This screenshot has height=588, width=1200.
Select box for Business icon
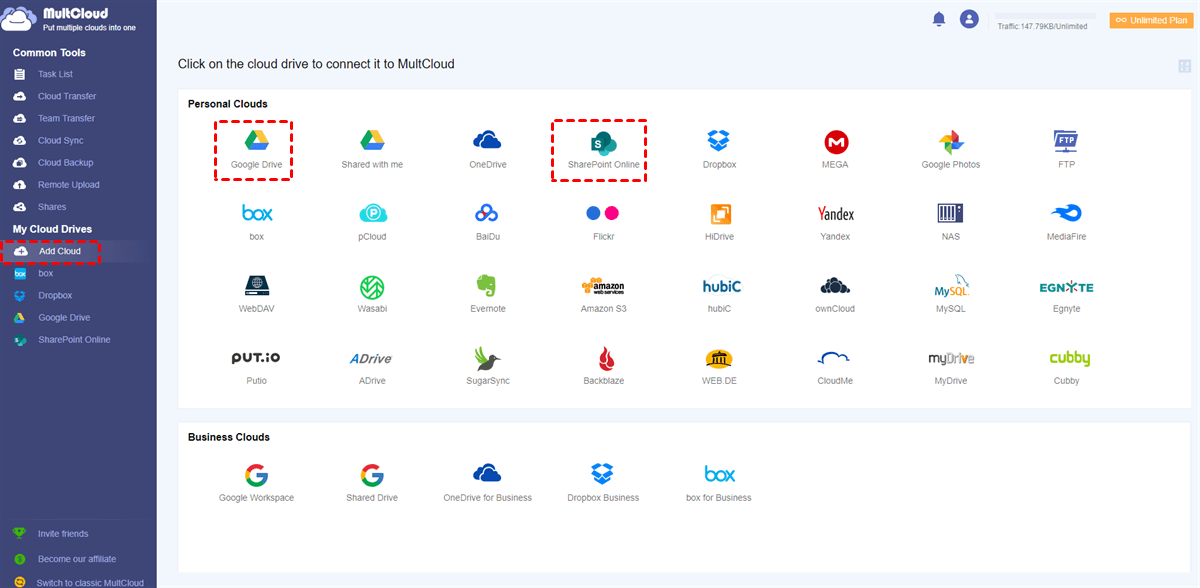[x=719, y=474]
